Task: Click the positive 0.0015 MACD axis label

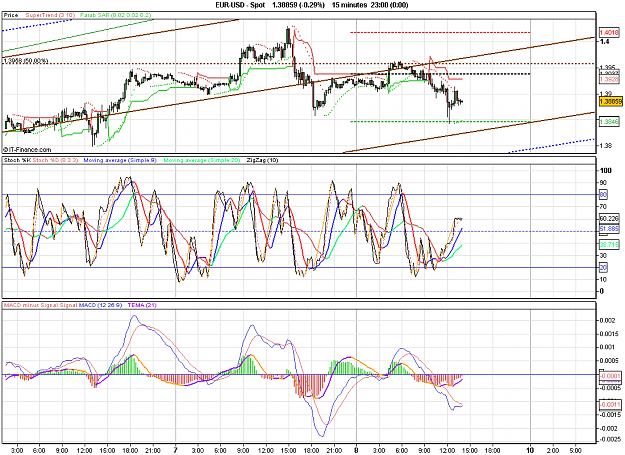Action: 609,334
